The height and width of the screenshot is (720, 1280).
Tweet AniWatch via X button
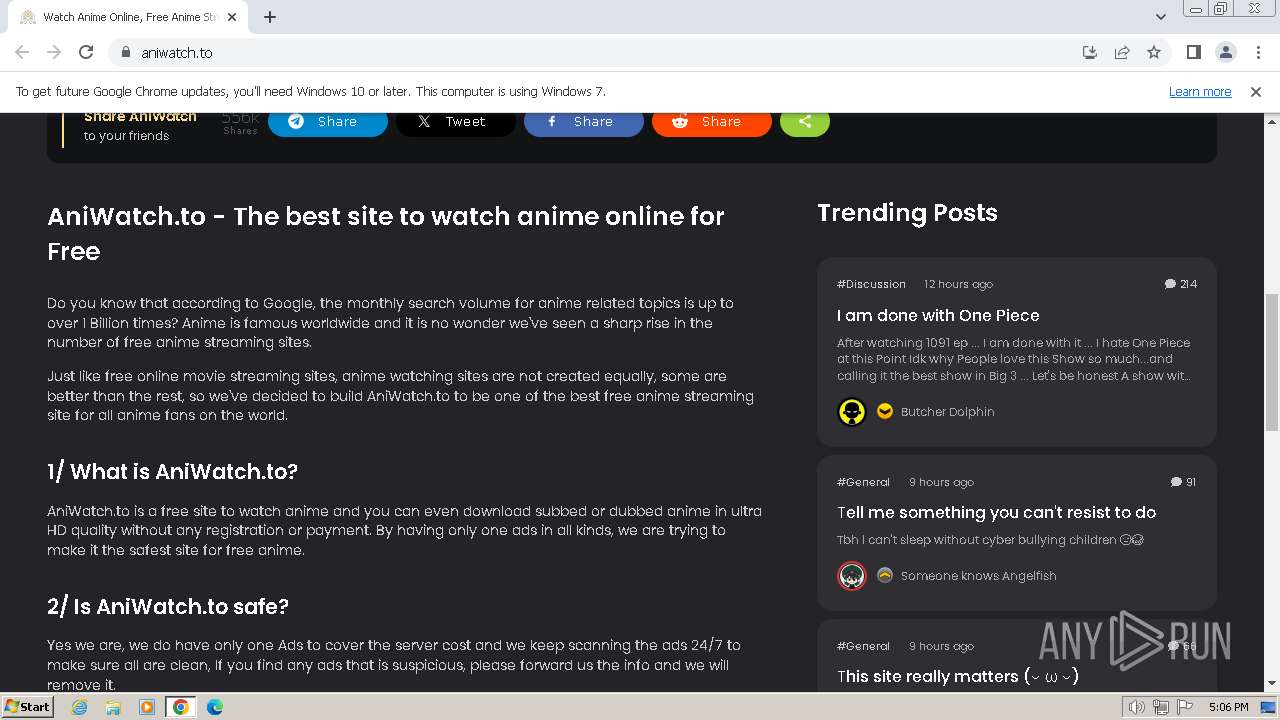[x=455, y=122]
